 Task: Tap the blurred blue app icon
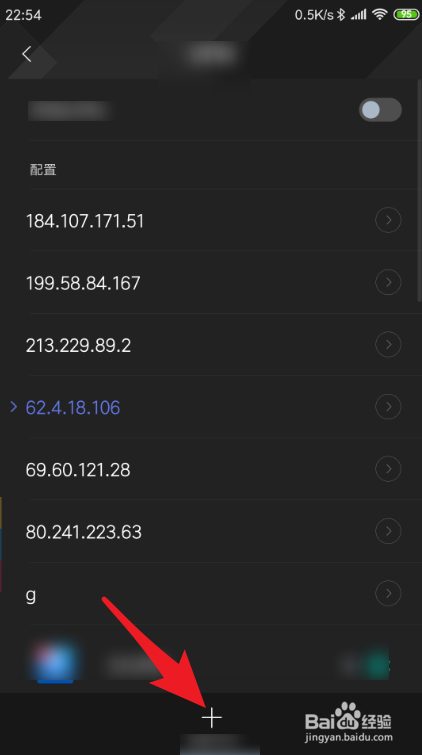pyautogui.click(x=54, y=661)
